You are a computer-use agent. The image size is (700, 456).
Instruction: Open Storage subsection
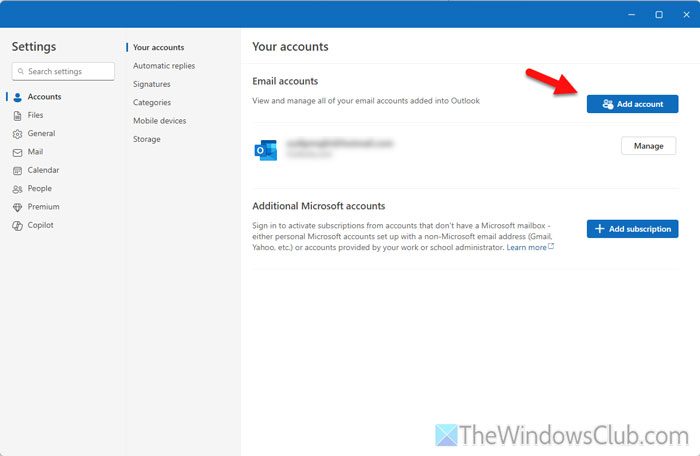(146, 139)
